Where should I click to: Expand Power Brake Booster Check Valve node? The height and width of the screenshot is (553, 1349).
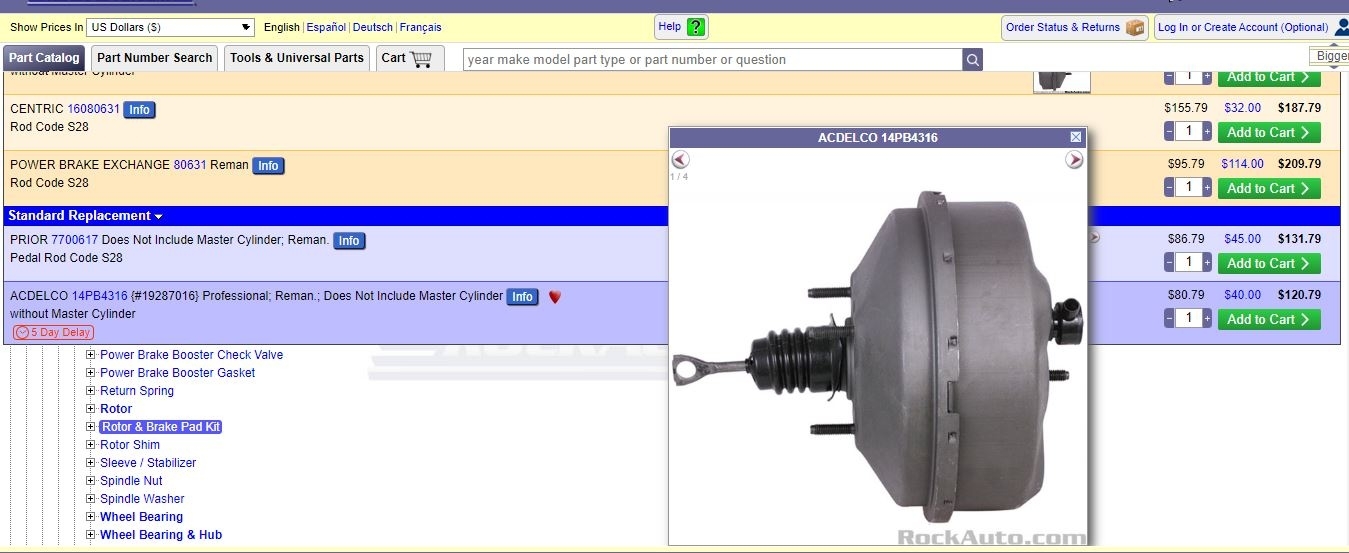click(x=91, y=355)
